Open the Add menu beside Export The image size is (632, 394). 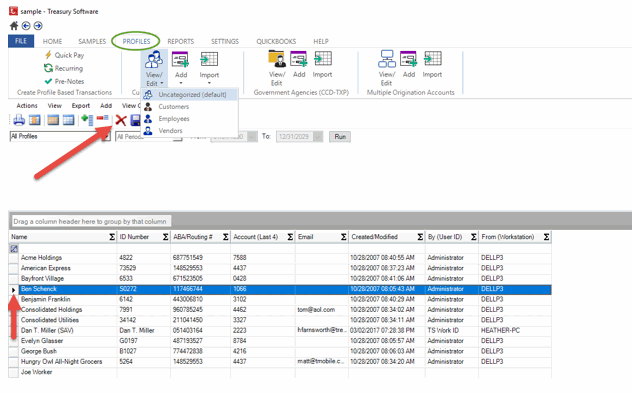coord(106,106)
